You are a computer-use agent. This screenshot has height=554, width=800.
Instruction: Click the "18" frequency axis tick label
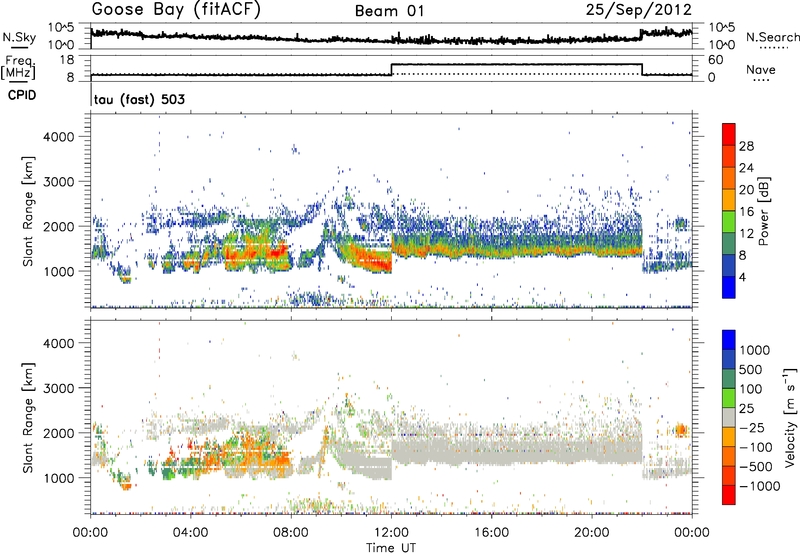pyautogui.click(x=67, y=60)
